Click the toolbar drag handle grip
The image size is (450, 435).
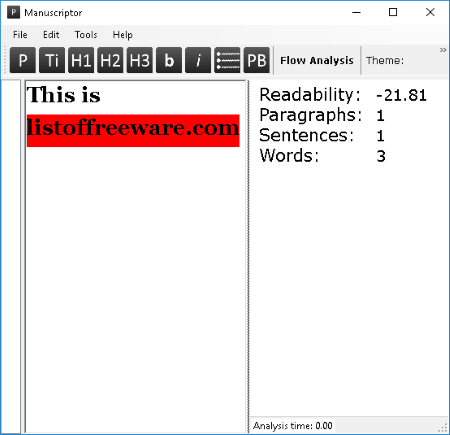5,60
